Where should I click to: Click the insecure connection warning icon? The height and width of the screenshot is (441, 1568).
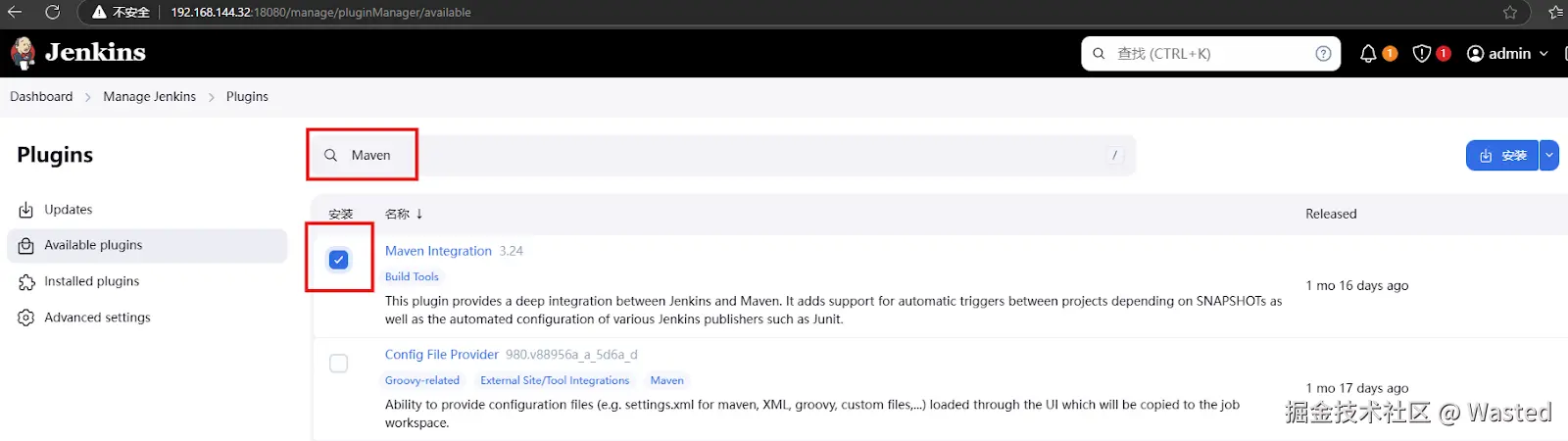[99, 12]
